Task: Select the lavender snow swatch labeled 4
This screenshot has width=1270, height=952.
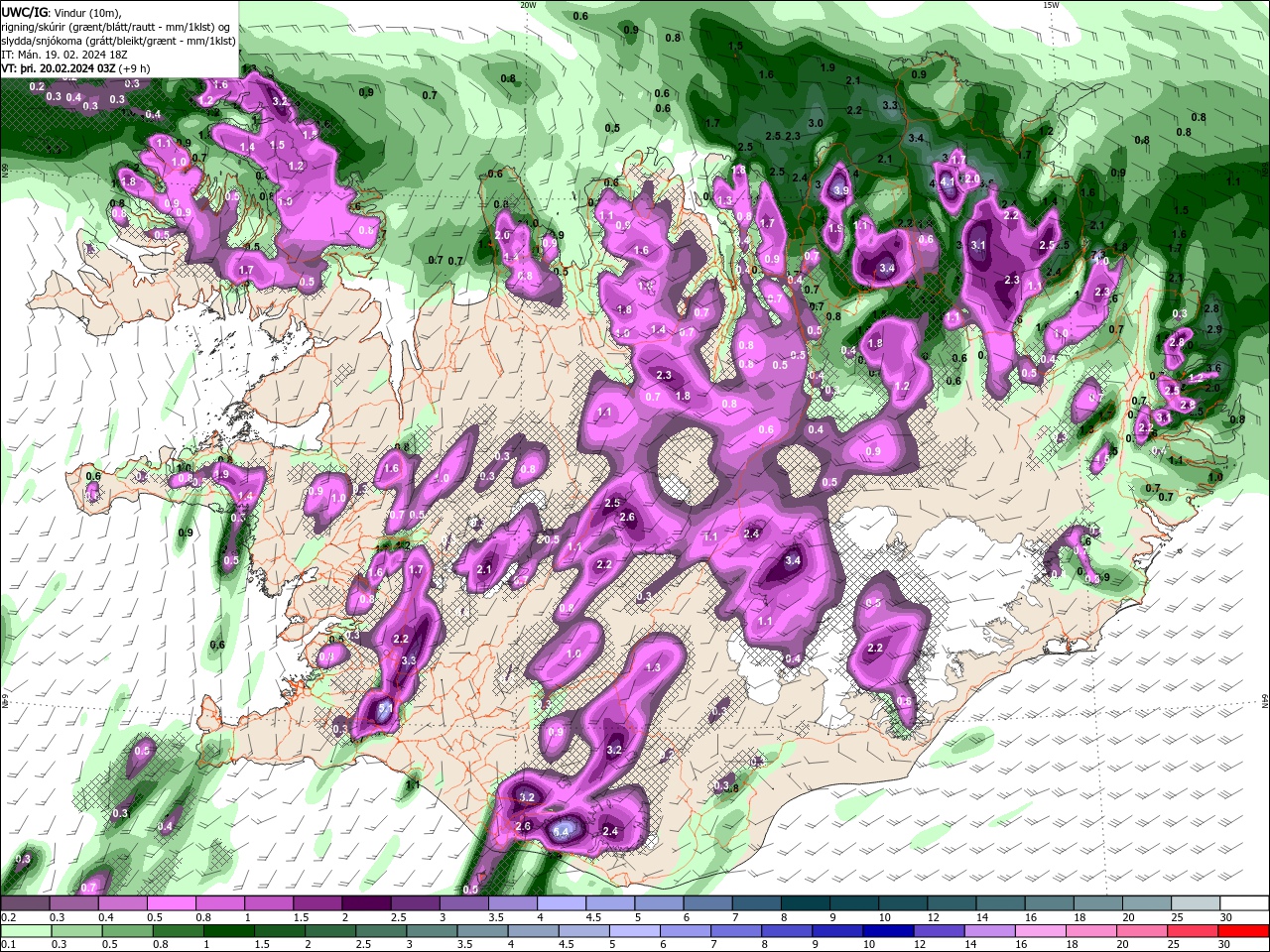Action: coord(562,903)
